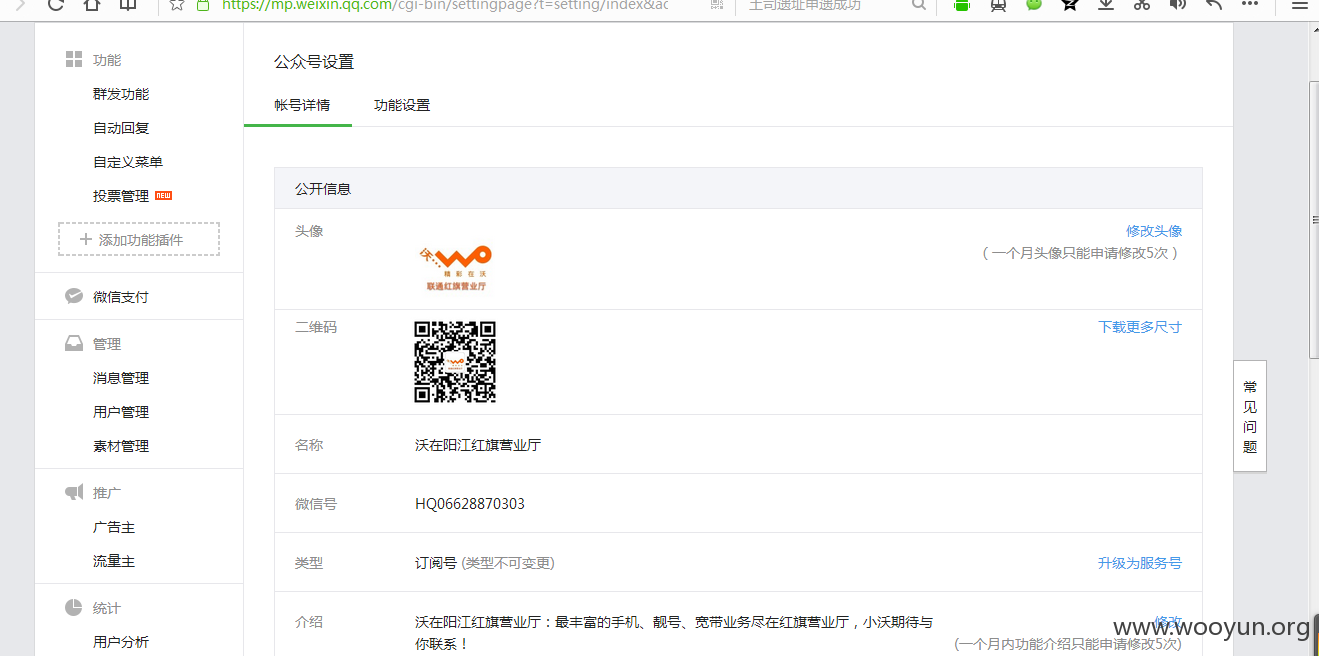Open 素材管理 in the sidebar
Viewport: 1319px width, 656px height.
click(121, 446)
